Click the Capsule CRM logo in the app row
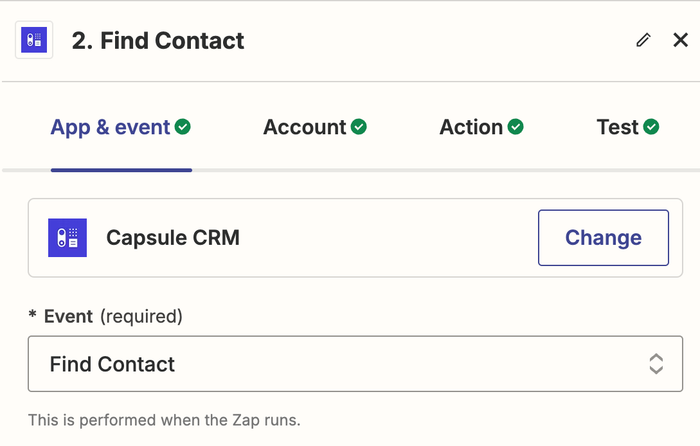 click(x=67, y=238)
